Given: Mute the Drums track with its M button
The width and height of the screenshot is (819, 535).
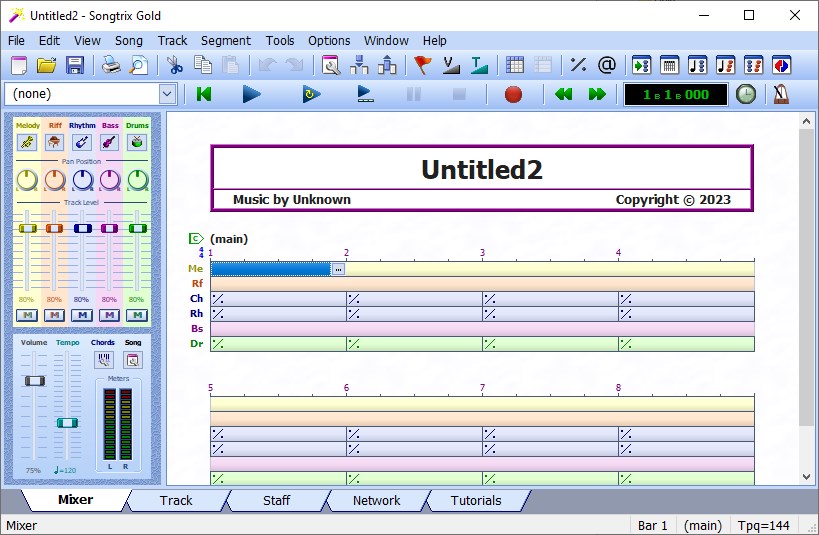Looking at the screenshot, I should pos(137,315).
